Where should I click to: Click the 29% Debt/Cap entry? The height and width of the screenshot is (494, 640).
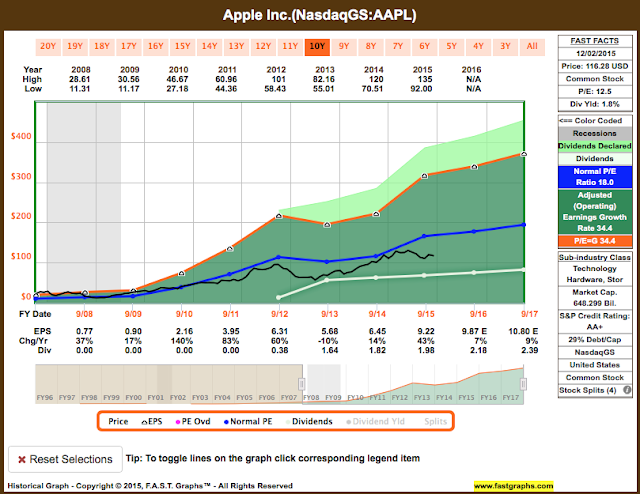tap(595, 340)
